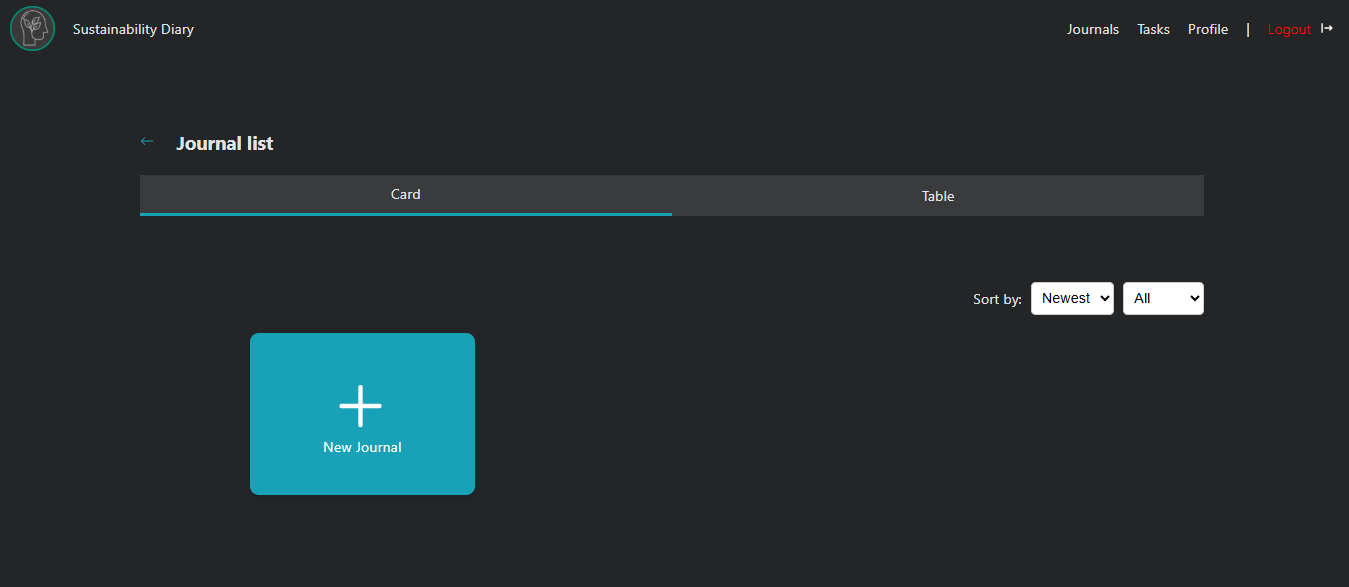Click the Sort by label

pyautogui.click(x=996, y=299)
